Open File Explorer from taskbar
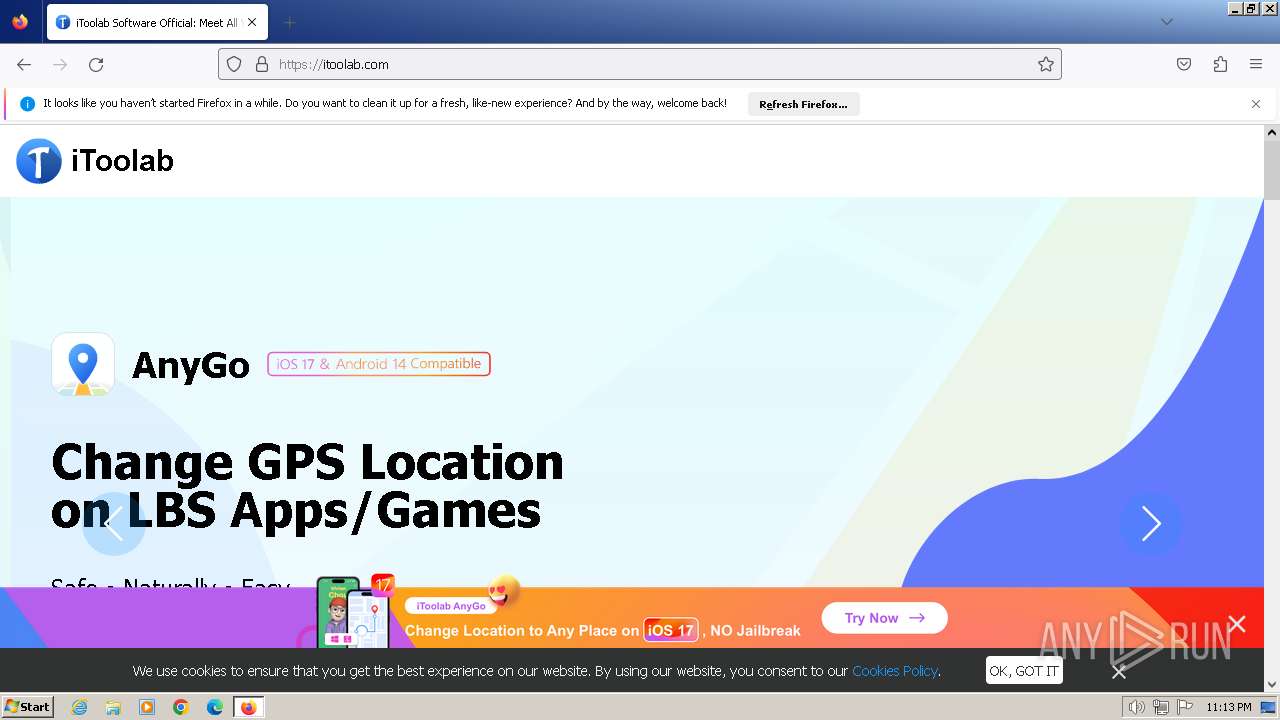 tap(113, 707)
